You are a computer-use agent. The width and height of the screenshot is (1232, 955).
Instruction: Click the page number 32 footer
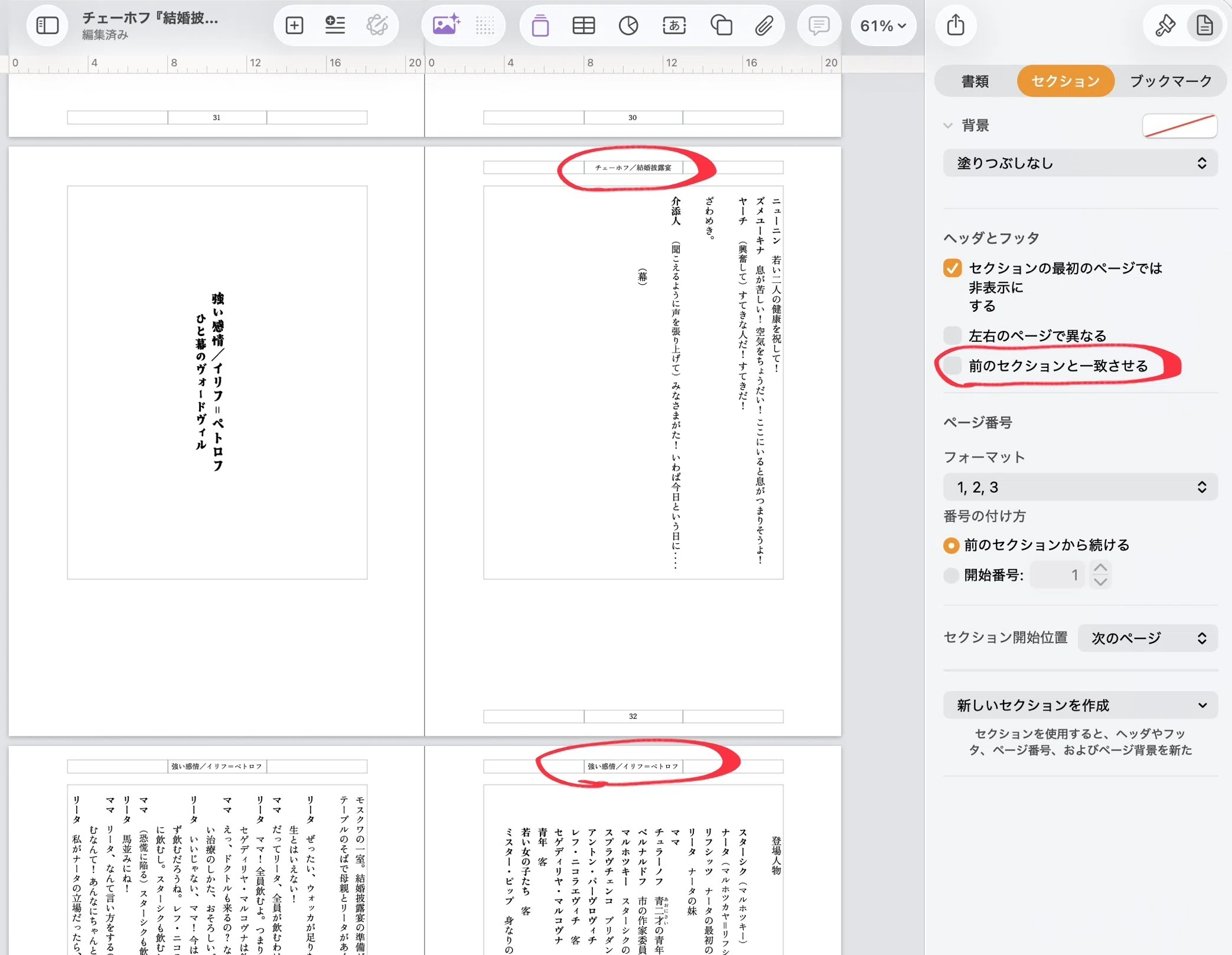click(x=633, y=716)
